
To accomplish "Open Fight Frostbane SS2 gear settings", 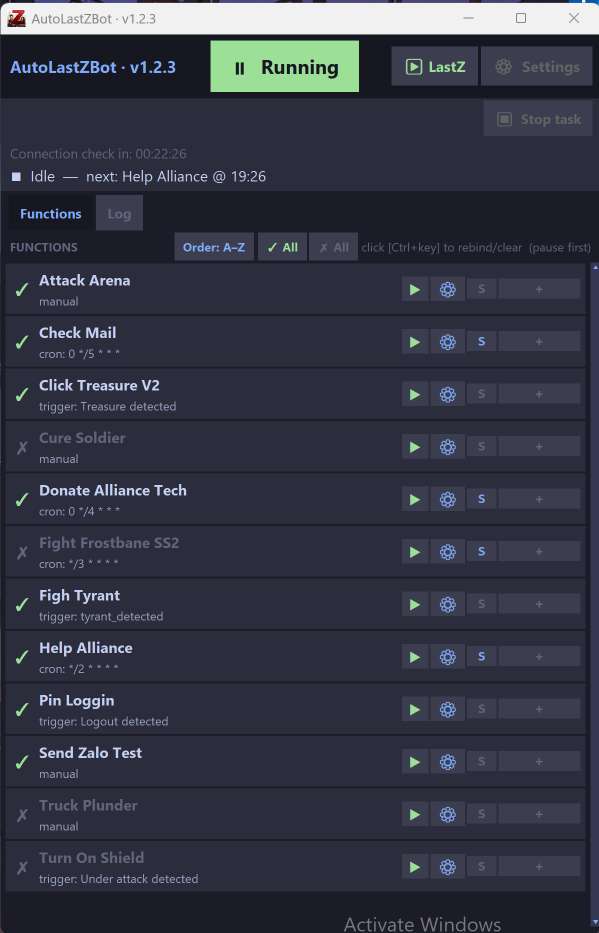I will pos(447,552).
